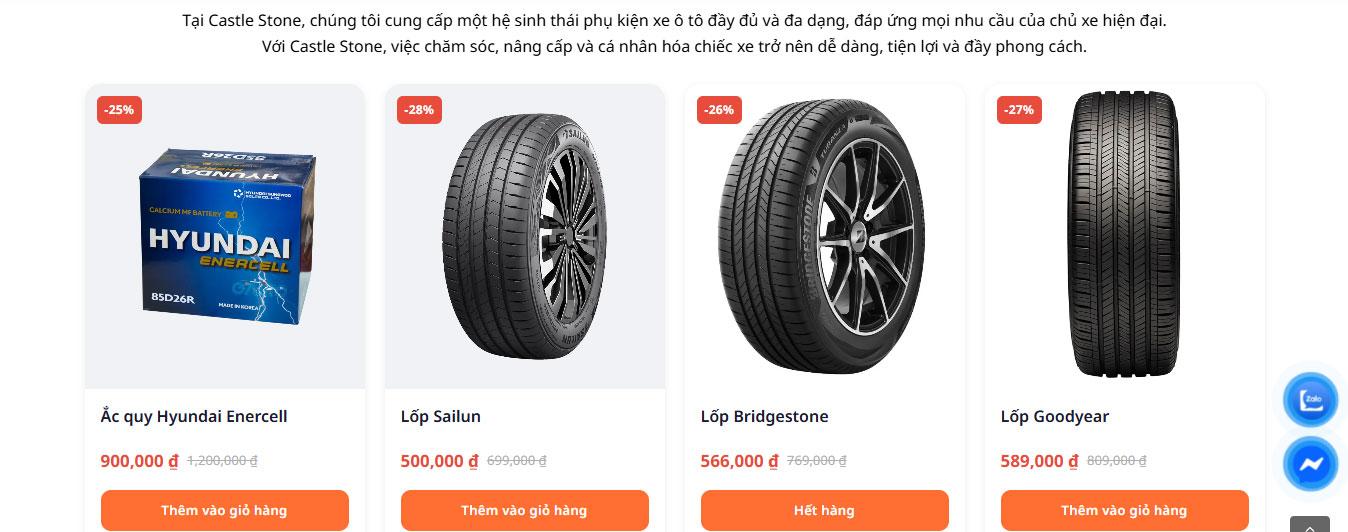Open the Lốp Goodyear title link

pos(1055,416)
